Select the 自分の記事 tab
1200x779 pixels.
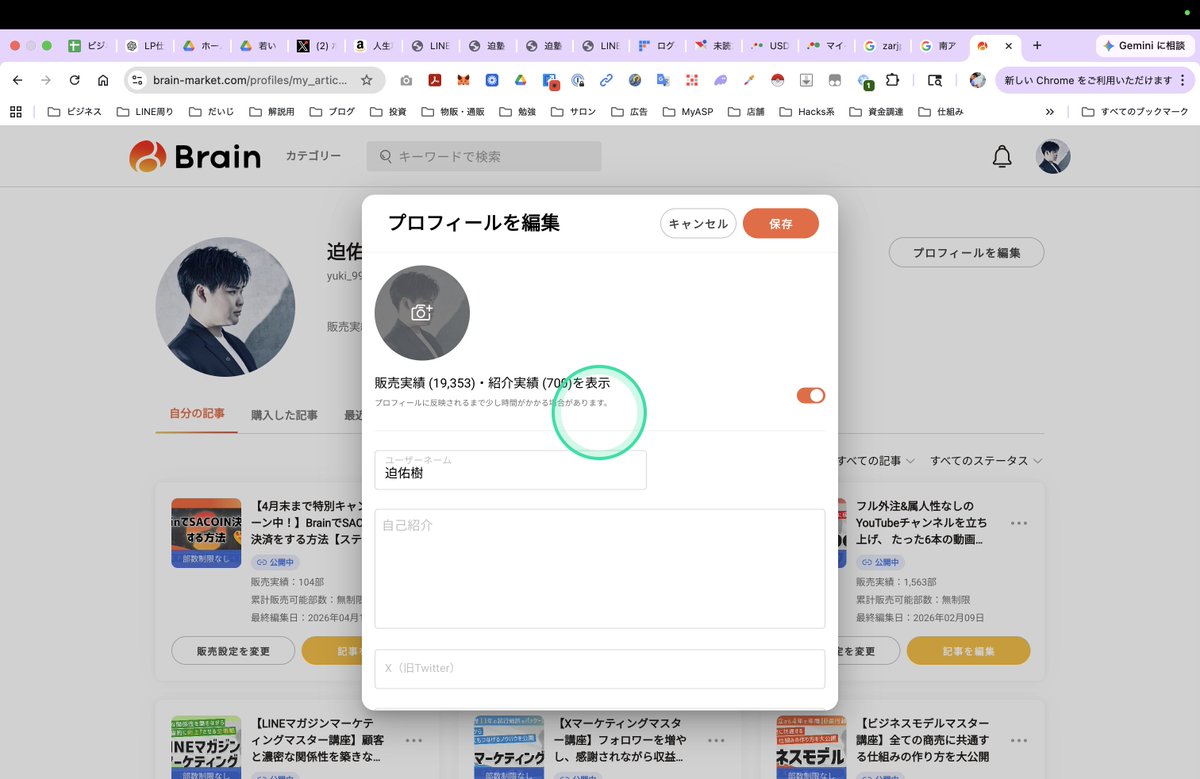coord(197,414)
